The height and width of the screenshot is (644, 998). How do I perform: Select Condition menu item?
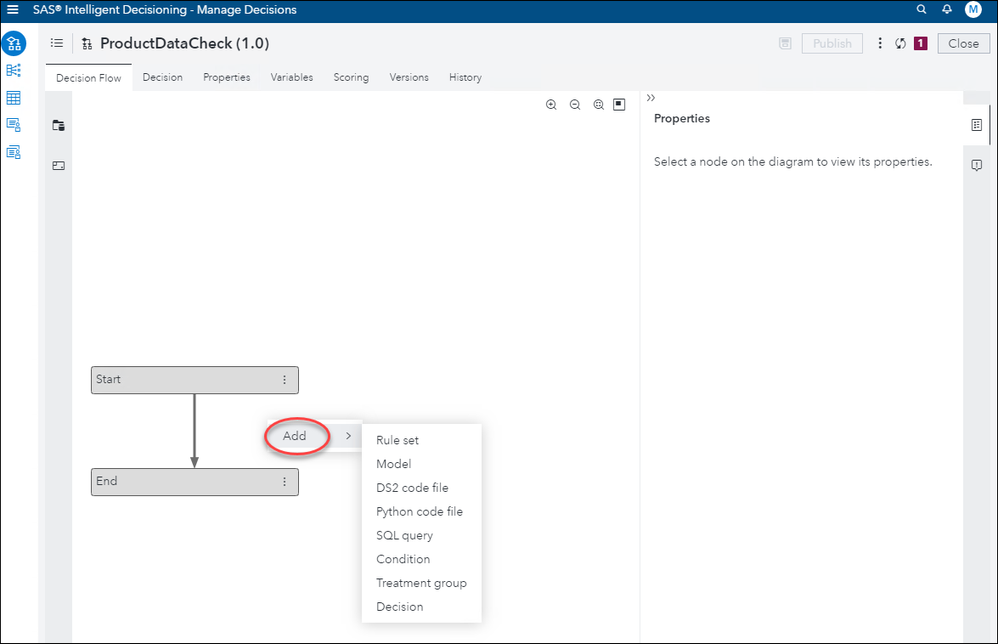pyautogui.click(x=421, y=559)
